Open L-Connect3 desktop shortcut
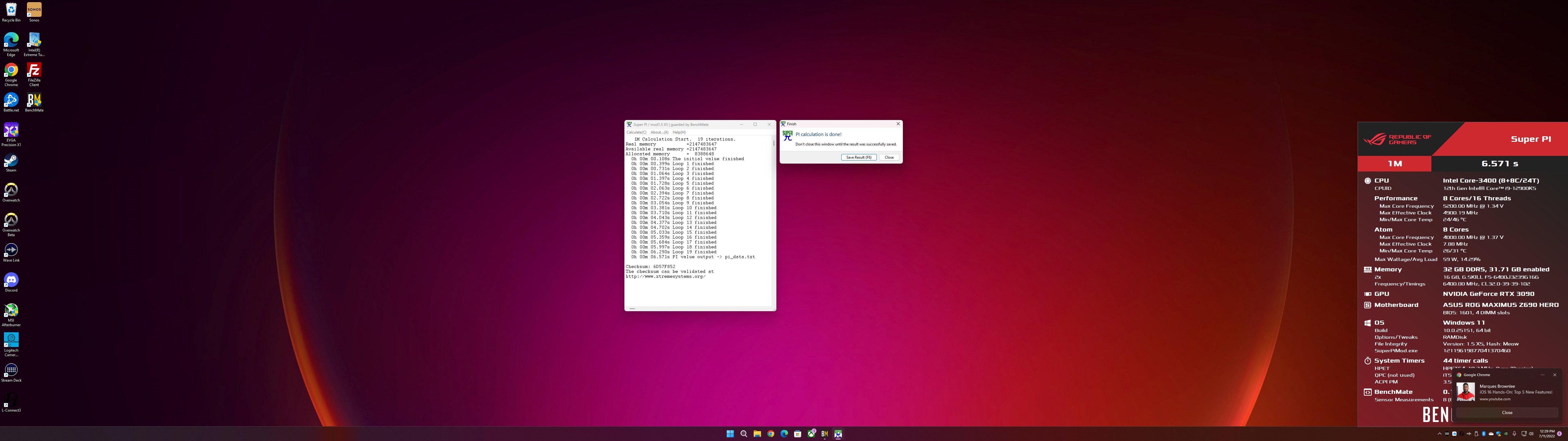The image size is (1568, 441). [x=11, y=403]
